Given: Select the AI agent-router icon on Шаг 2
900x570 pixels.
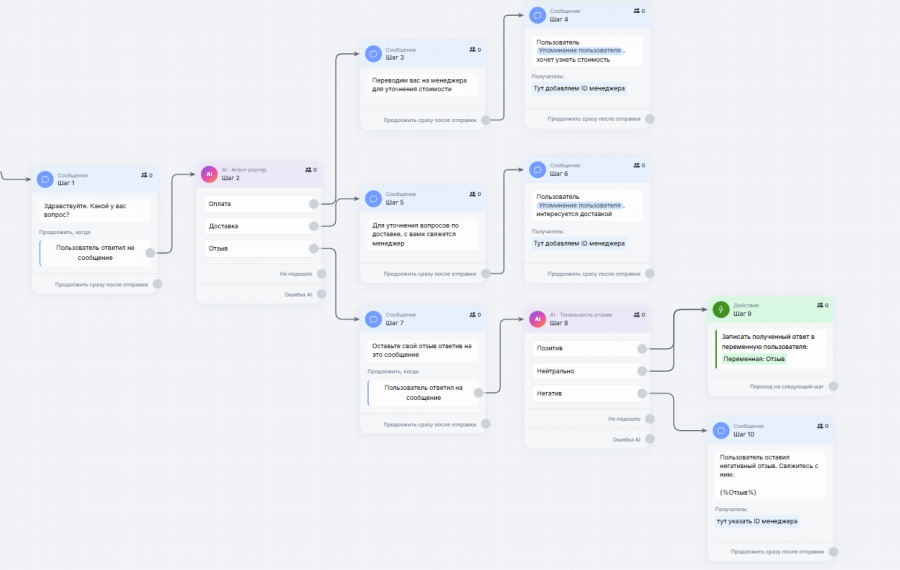Looking at the screenshot, I should tap(209, 174).
